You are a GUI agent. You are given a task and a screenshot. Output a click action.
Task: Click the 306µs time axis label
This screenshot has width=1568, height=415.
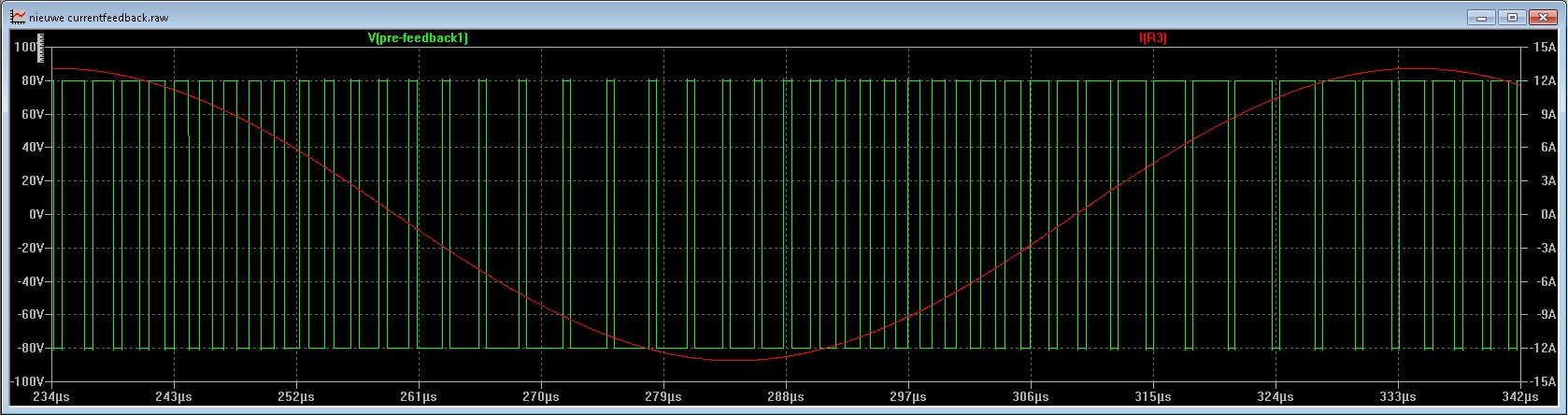[x=1031, y=397]
